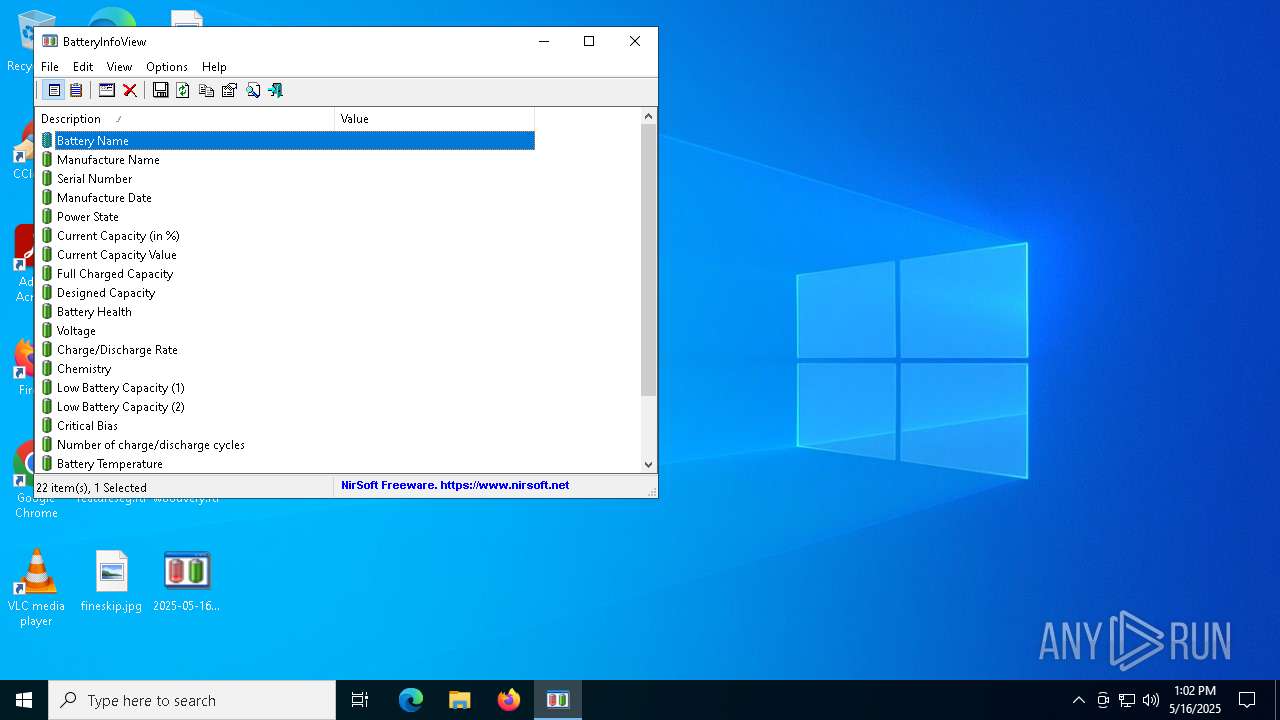This screenshot has width=1280, height=720.
Task: Open Task View from the taskbar
Action: point(360,700)
